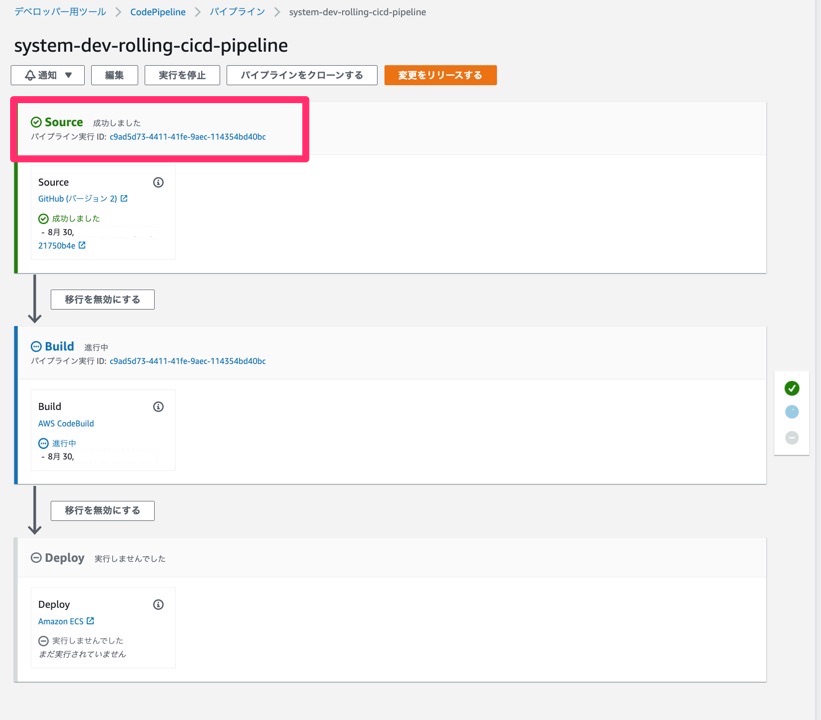Navigate to CodePipeline breadcrumb
Screen dimensions: 821x720
click(x=157, y=12)
